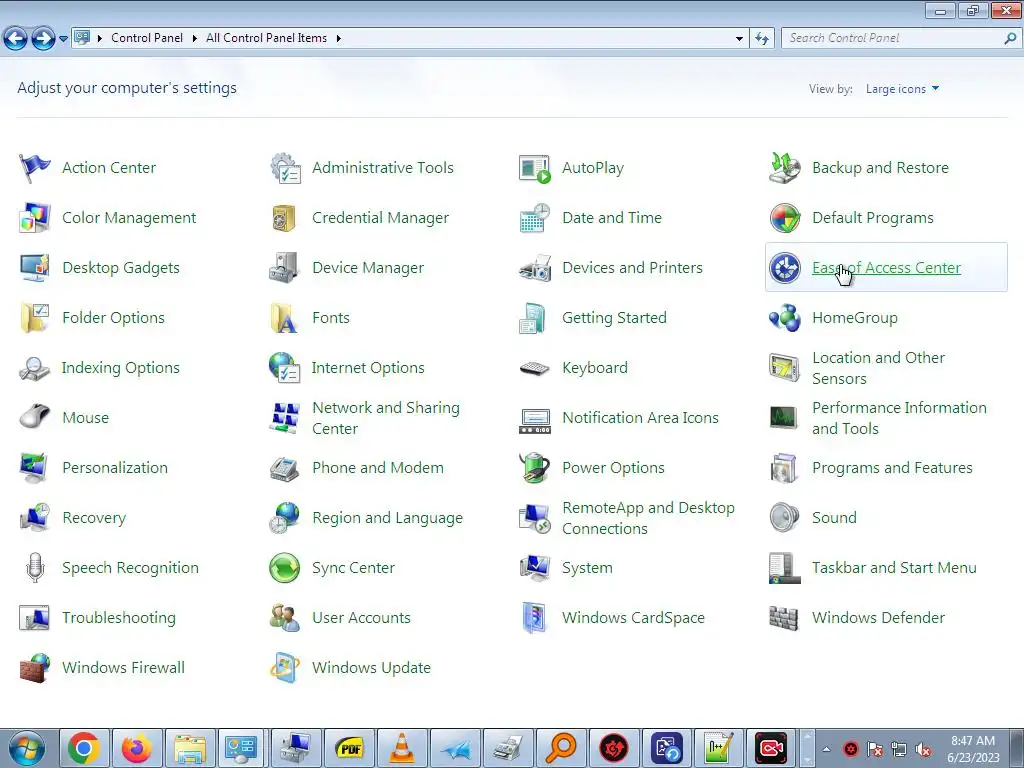
Task: Open Performance Information and Tools link
Action: coord(899,418)
